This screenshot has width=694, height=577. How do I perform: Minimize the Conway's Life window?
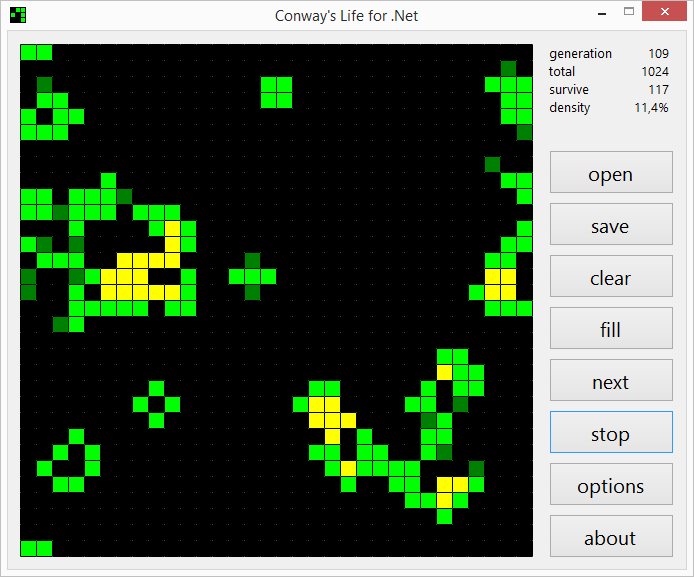[x=601, y=12]
